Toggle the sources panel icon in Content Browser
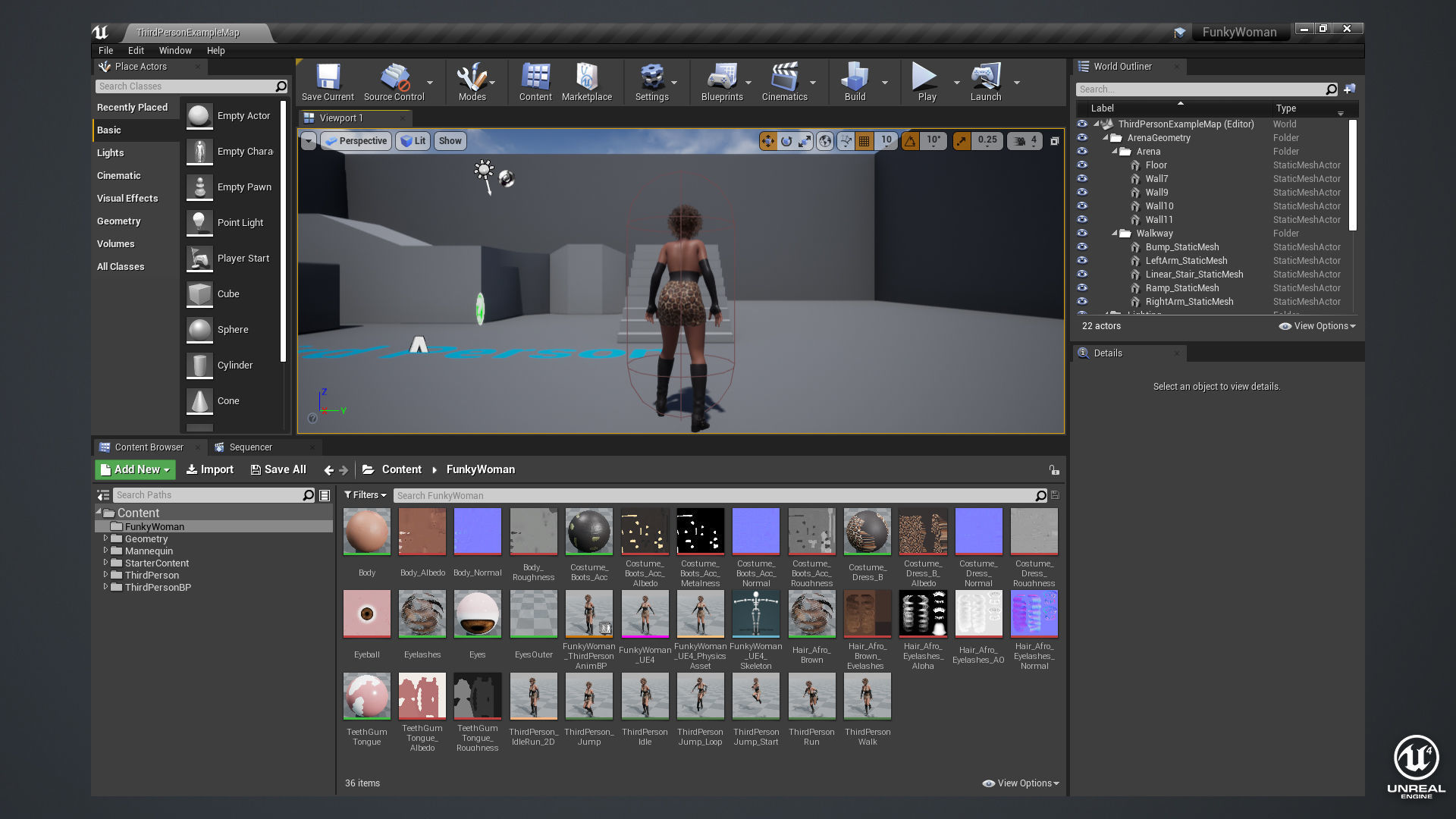The height and width of the screenshot is (819, 1456). click(103, 495)
